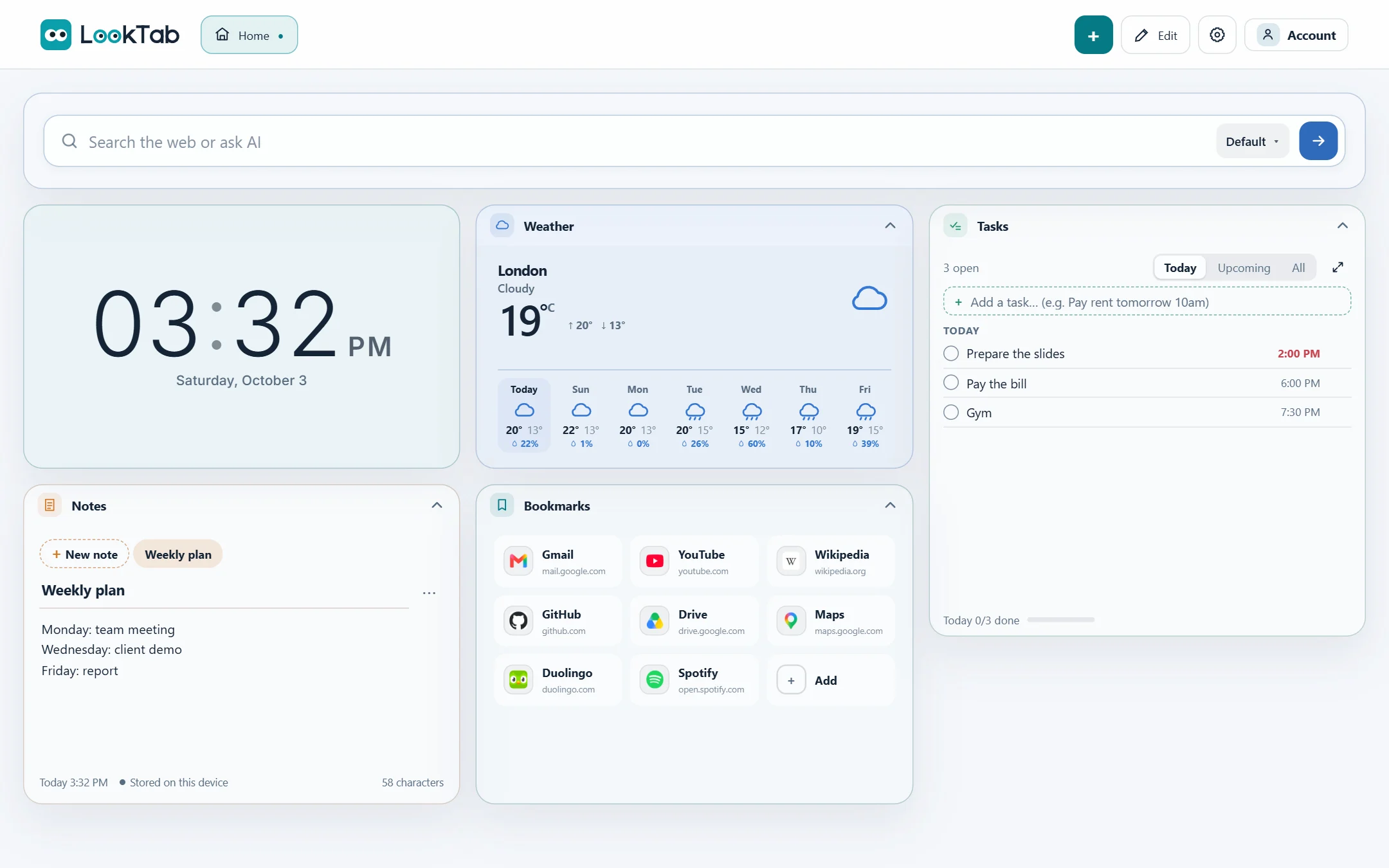
Task: Open the Duolingo bookmark icon
Action: [x=518, y=680]
